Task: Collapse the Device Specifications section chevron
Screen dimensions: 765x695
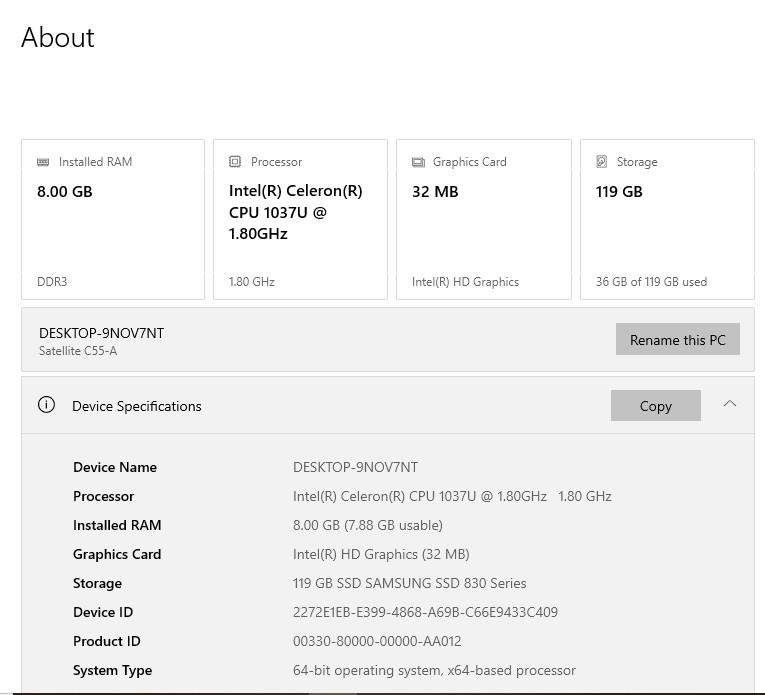Action: click(729, 404)
